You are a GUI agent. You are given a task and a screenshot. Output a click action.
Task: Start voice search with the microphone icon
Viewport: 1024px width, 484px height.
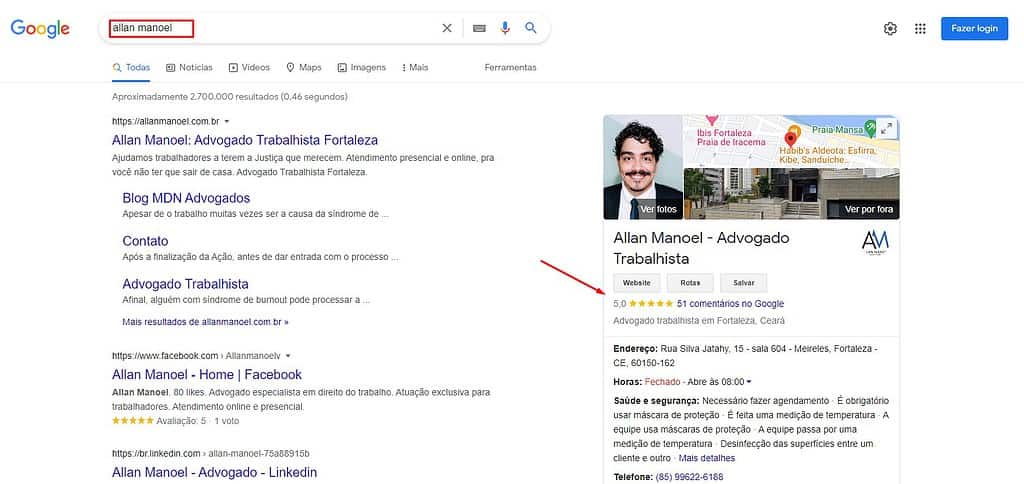505,28
